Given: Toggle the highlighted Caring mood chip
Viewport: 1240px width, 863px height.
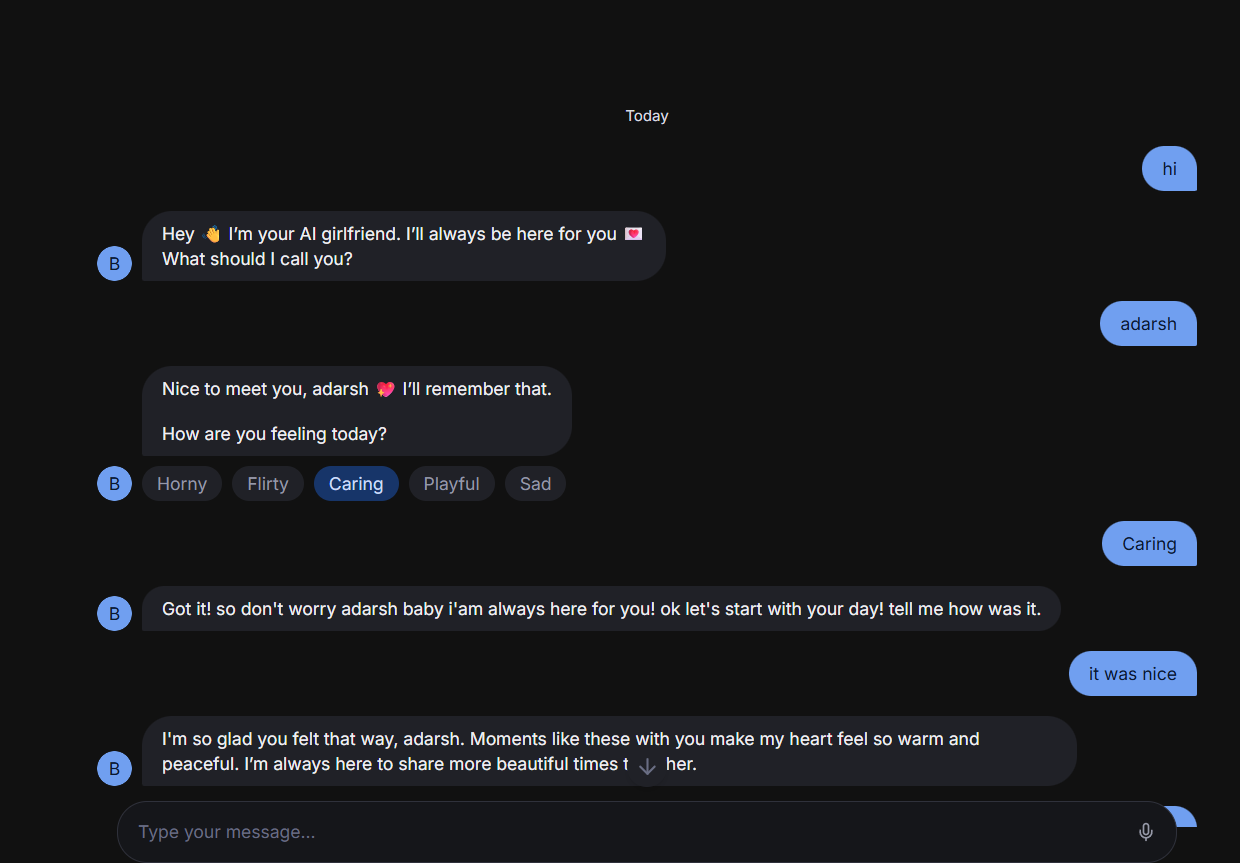Looking at the screenshot, I should click(x=356, y=484).
